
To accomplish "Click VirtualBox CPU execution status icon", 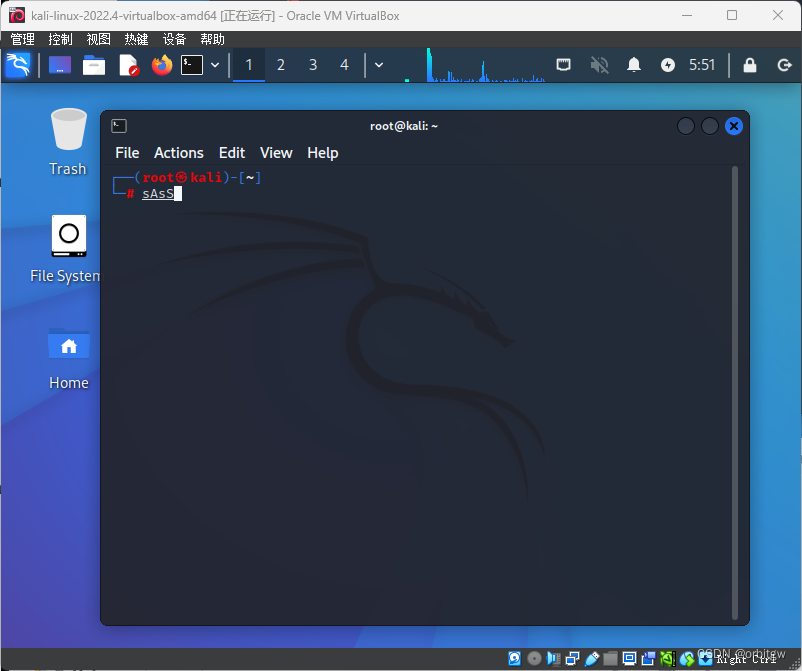I will (x=667, y=658).
